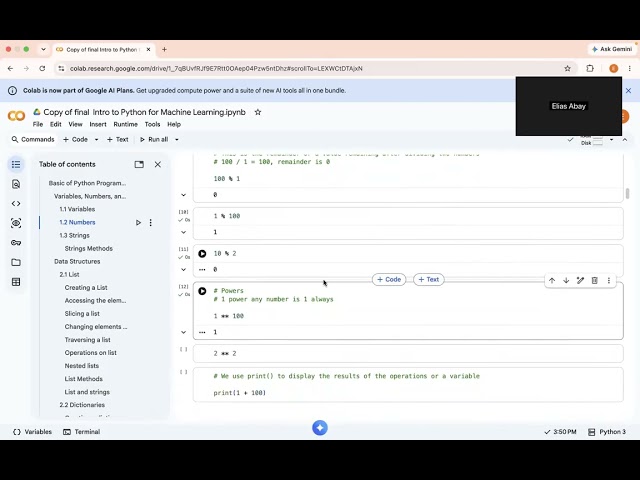Open the RAM Disk resources dropdown

click(611, 140)
